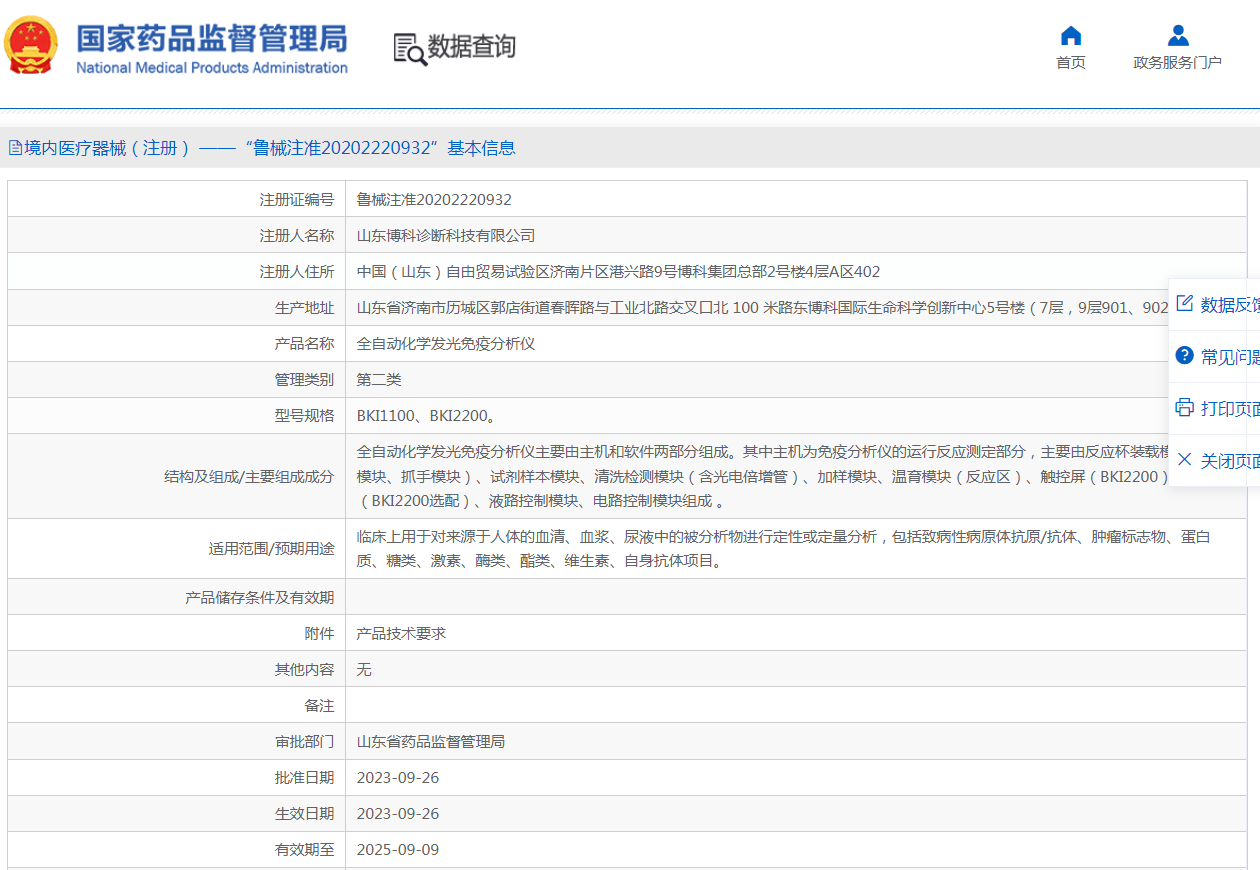Select 打印页面 in side panel
The width and height of the screenshot is (1260, 870).
coord(1230,409)
